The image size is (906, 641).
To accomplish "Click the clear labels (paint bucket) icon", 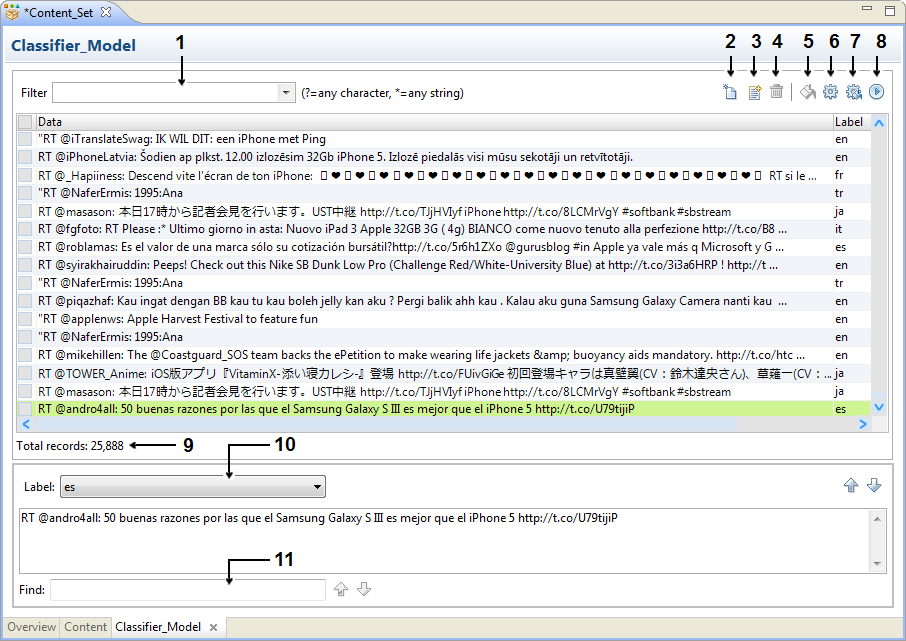I will (807, 92).
